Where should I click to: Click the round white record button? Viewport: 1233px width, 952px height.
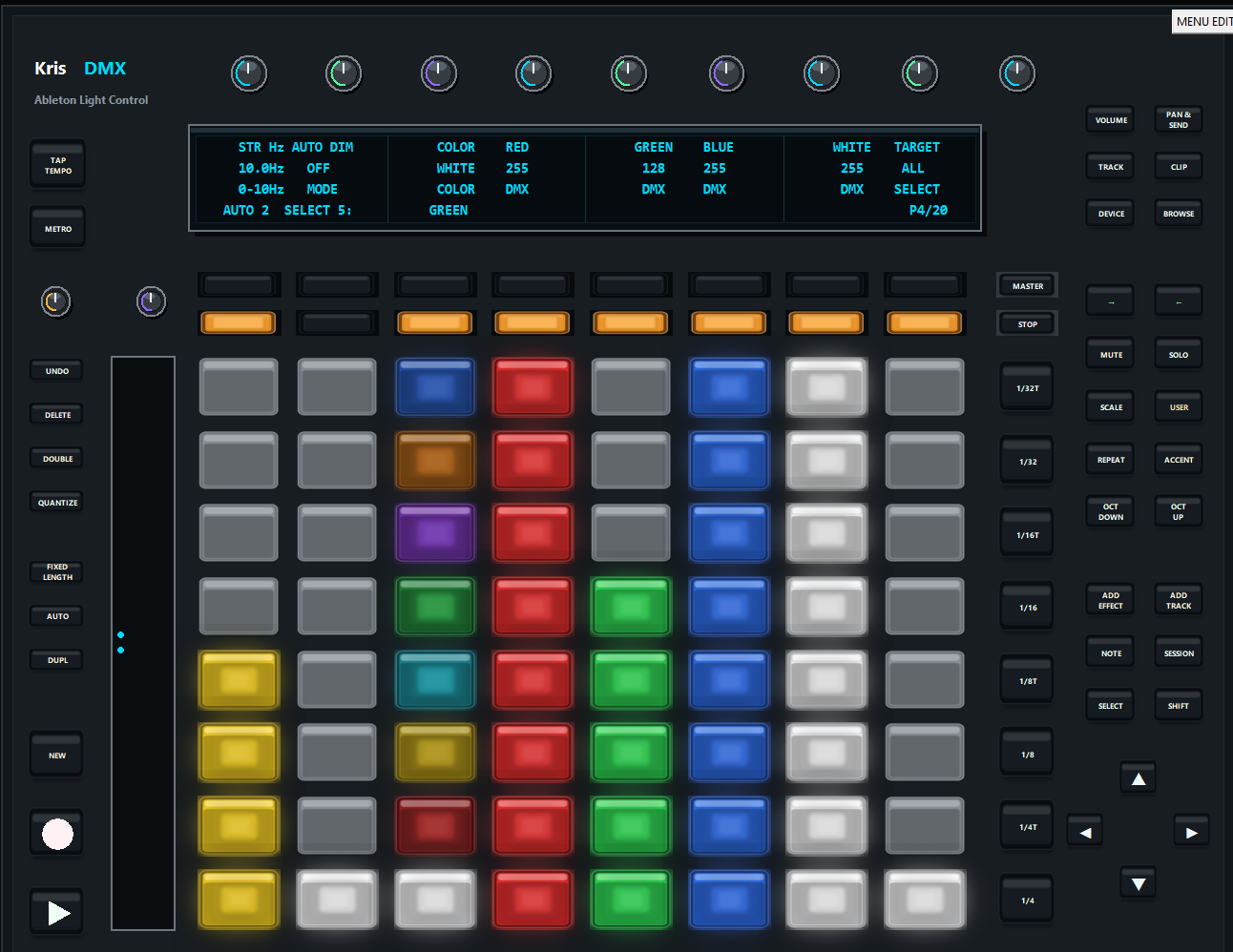(x=57, y=834)
